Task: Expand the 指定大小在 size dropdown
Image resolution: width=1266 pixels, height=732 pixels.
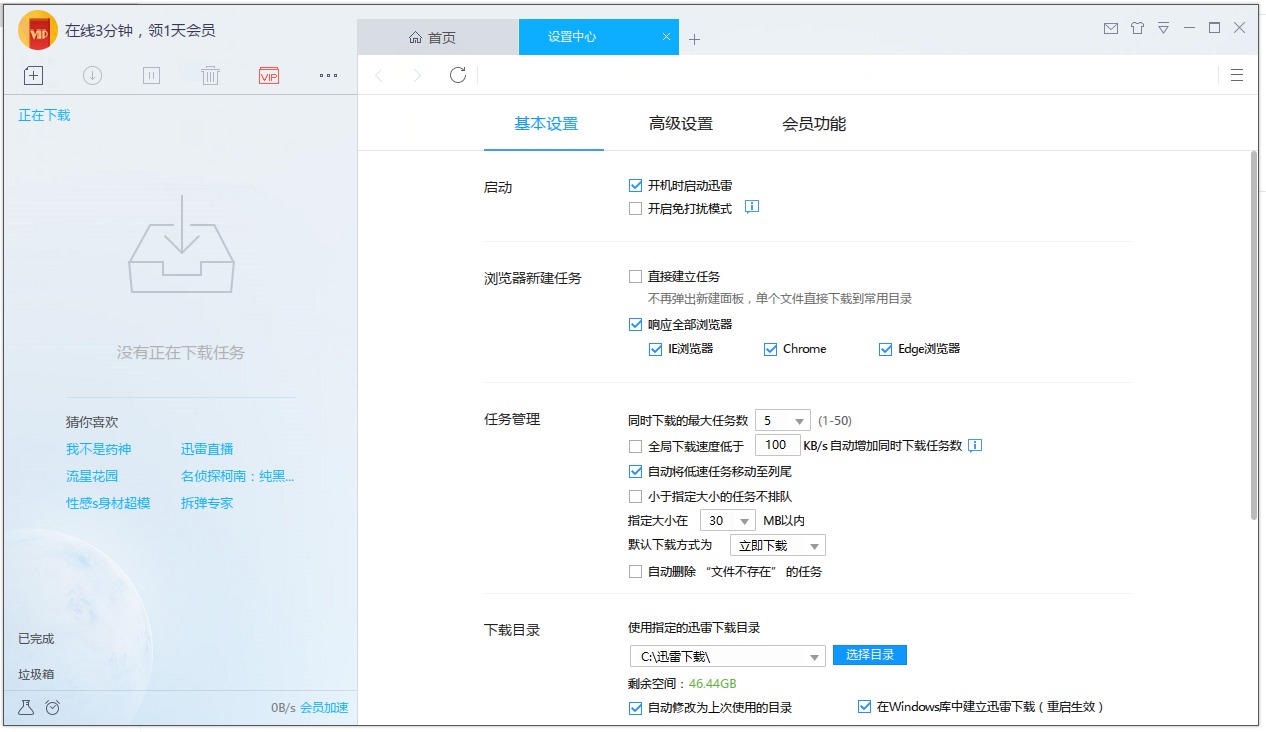Action: click(728, 520)
